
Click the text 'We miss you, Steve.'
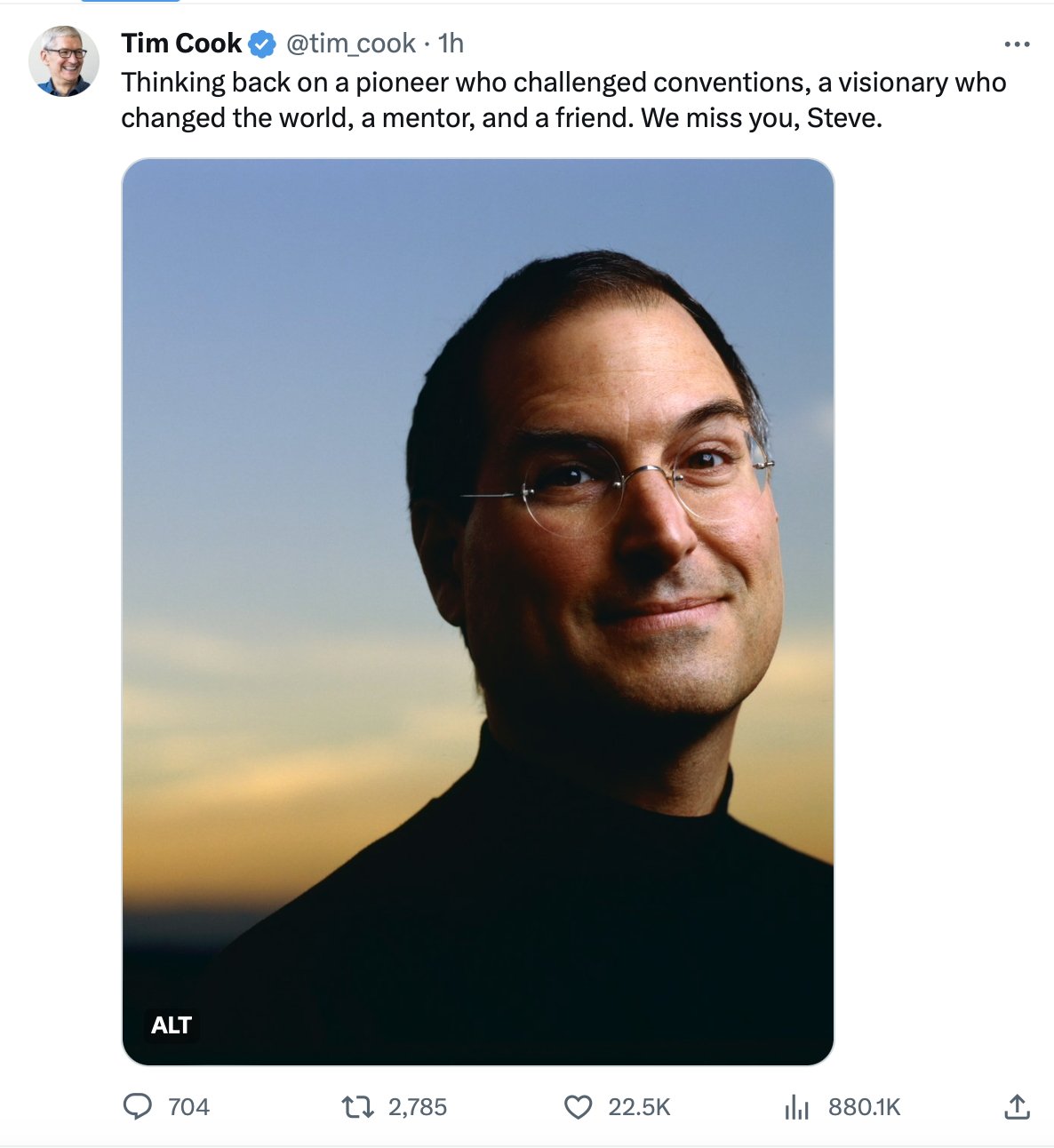pyautogui.click(x=762, y=117)
